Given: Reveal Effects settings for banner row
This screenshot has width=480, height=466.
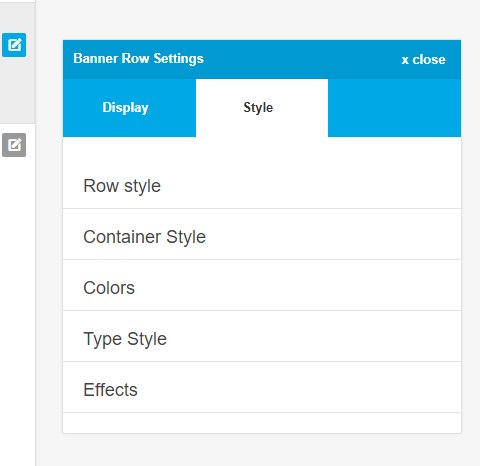Looking at the screenshot, I should coord(262,389).
